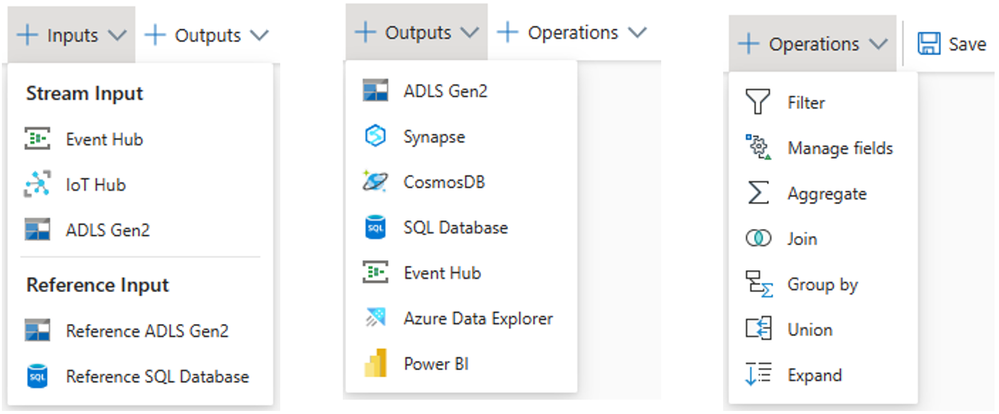Select Union operation
The width and height of the screenshot is (999, 414).
(x=809, y=330)
